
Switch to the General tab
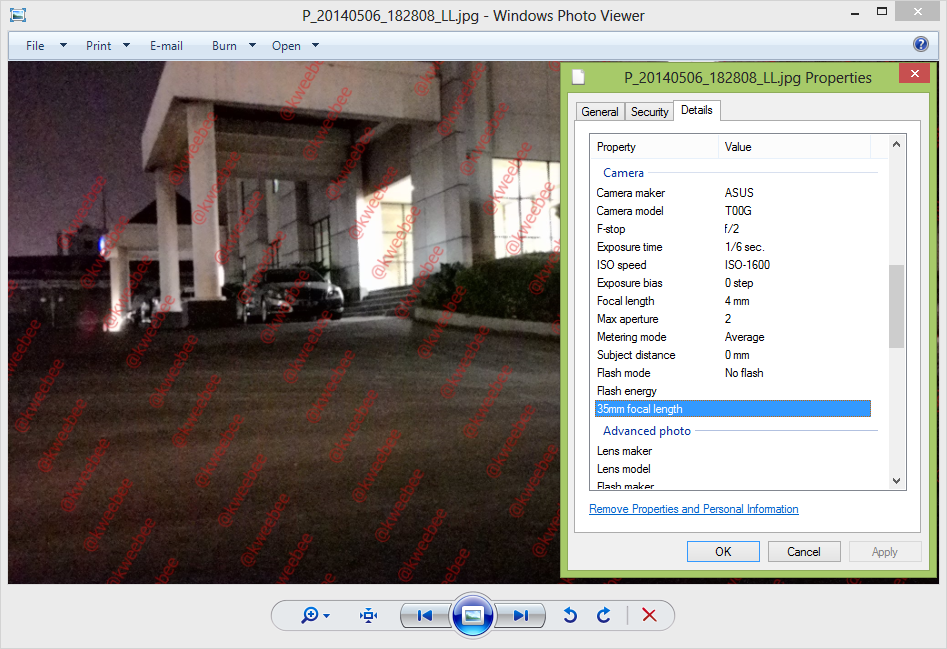(x=600, y=112)
